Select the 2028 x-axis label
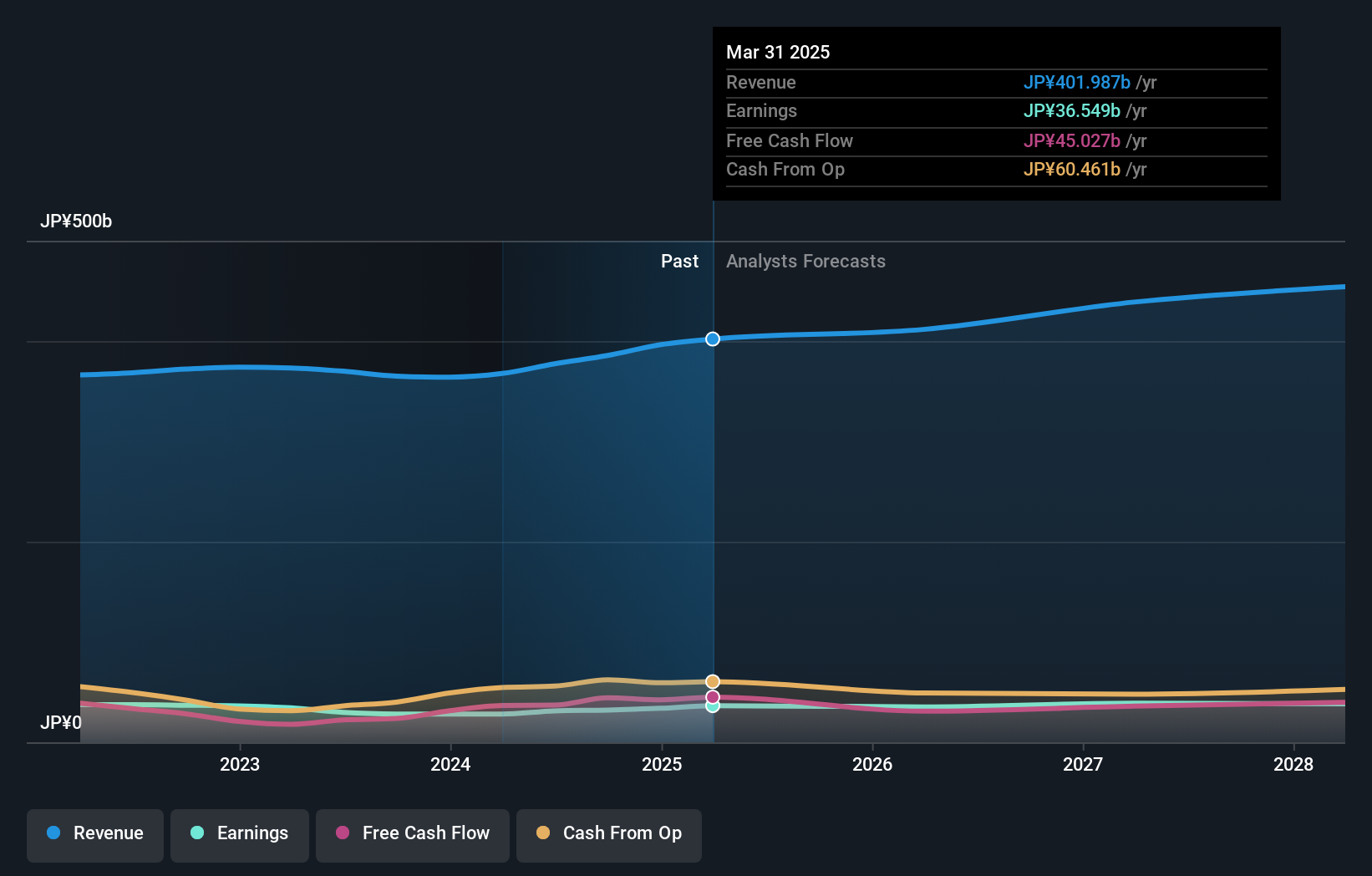 [1293, 764]
